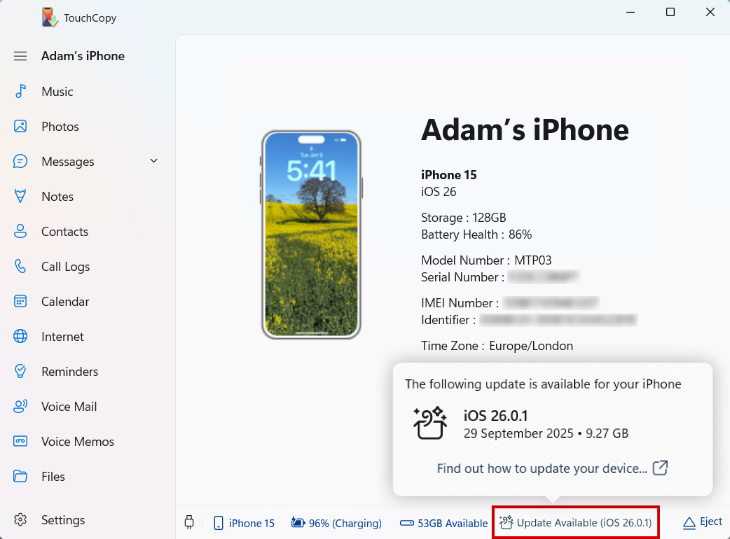Maximize the TouchCopy window
730x539 pixels.
(670, 12)
